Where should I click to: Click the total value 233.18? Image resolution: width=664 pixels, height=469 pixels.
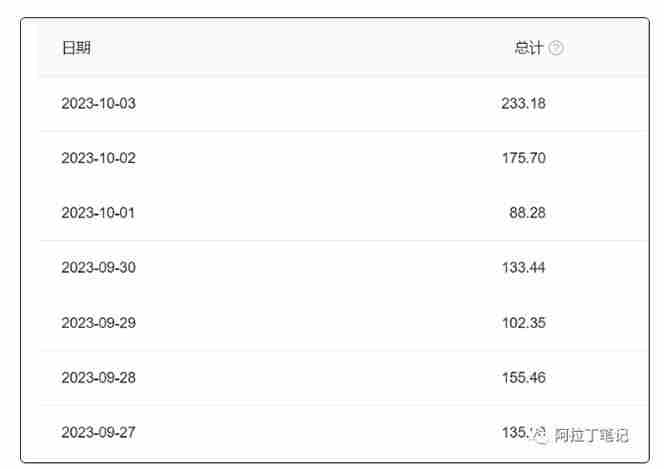523,103
